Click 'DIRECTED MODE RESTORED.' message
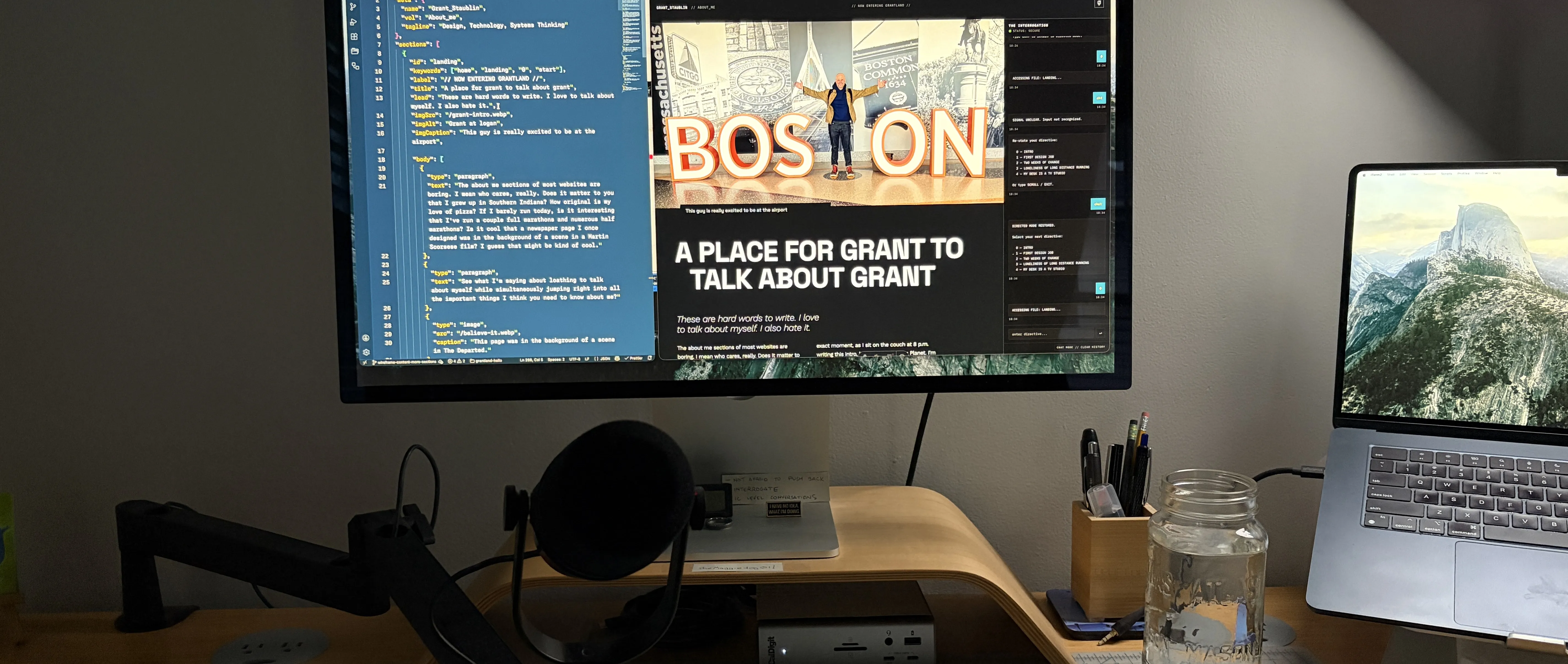The image size is (1568, 664). 1033,225
